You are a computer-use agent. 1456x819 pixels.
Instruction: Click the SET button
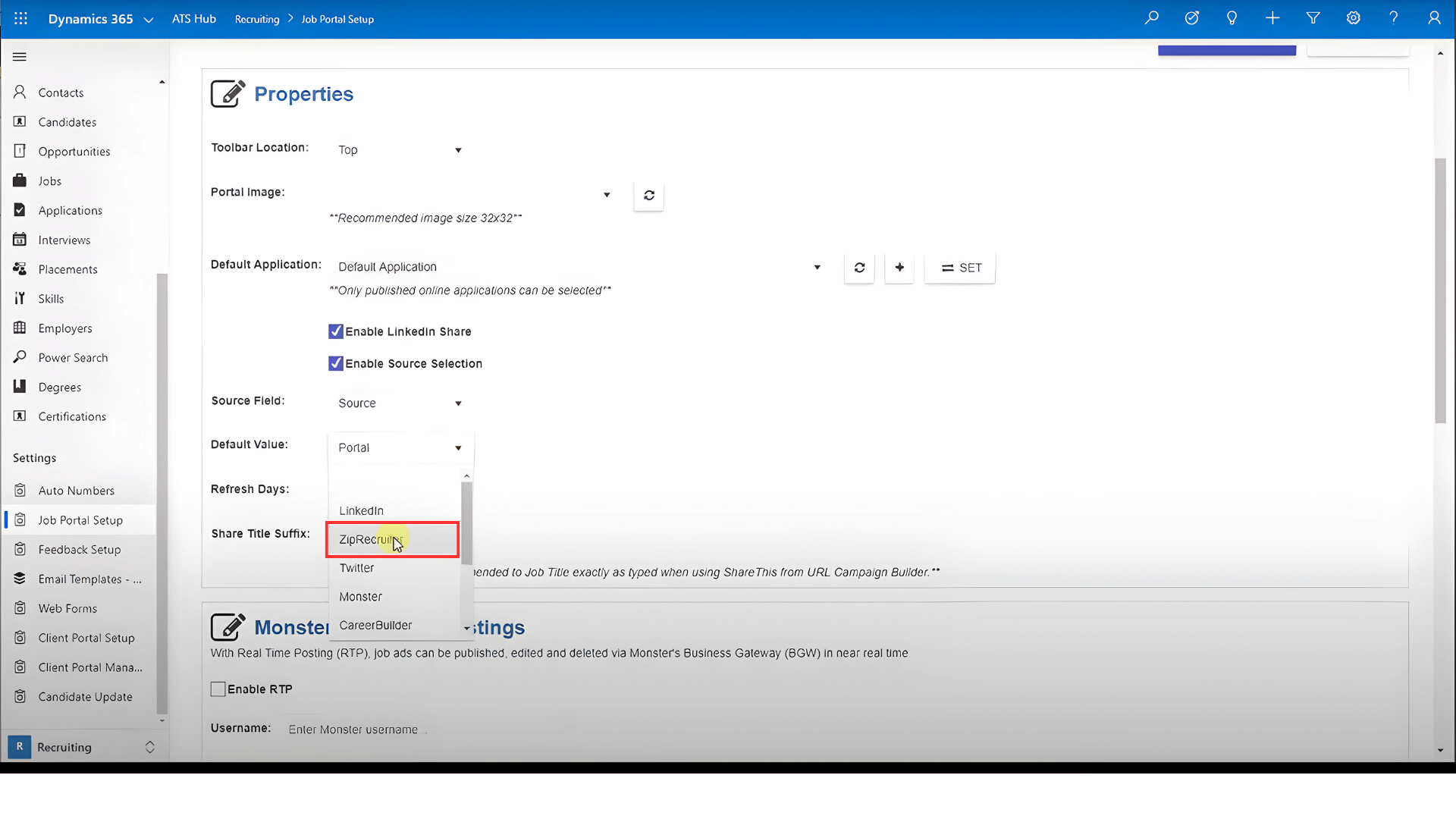point(960,268)
